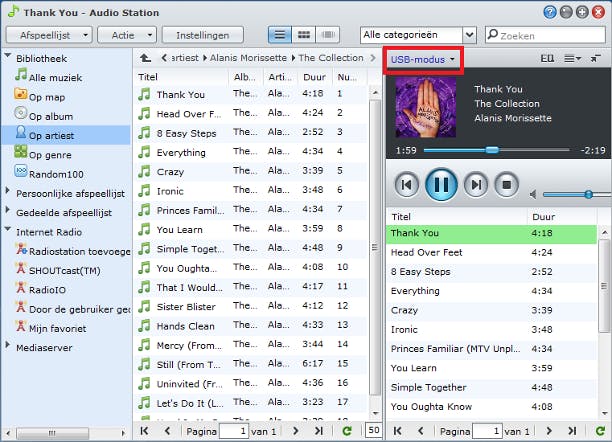The height and width of the screenshot is (442, 612).
Task: Click the Zoeken search field
Action: (545, 35)
